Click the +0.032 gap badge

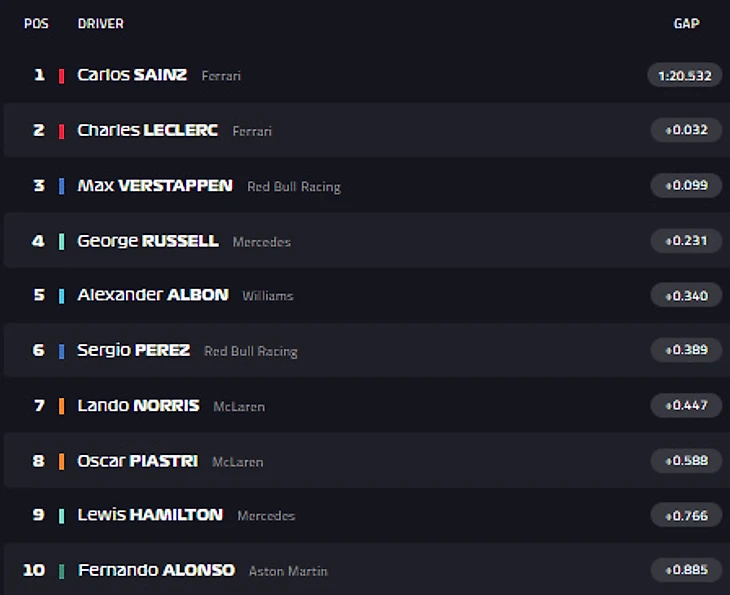pyautogui.click(x=686, y=130)
